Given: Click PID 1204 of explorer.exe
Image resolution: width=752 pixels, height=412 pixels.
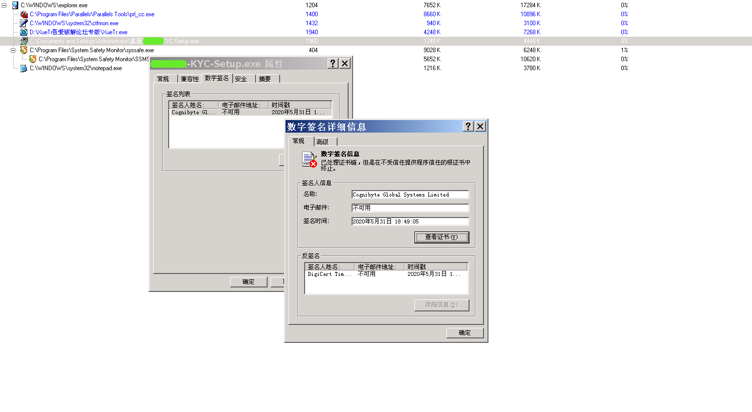Looking at the screenshot, I should pos(312,5).
